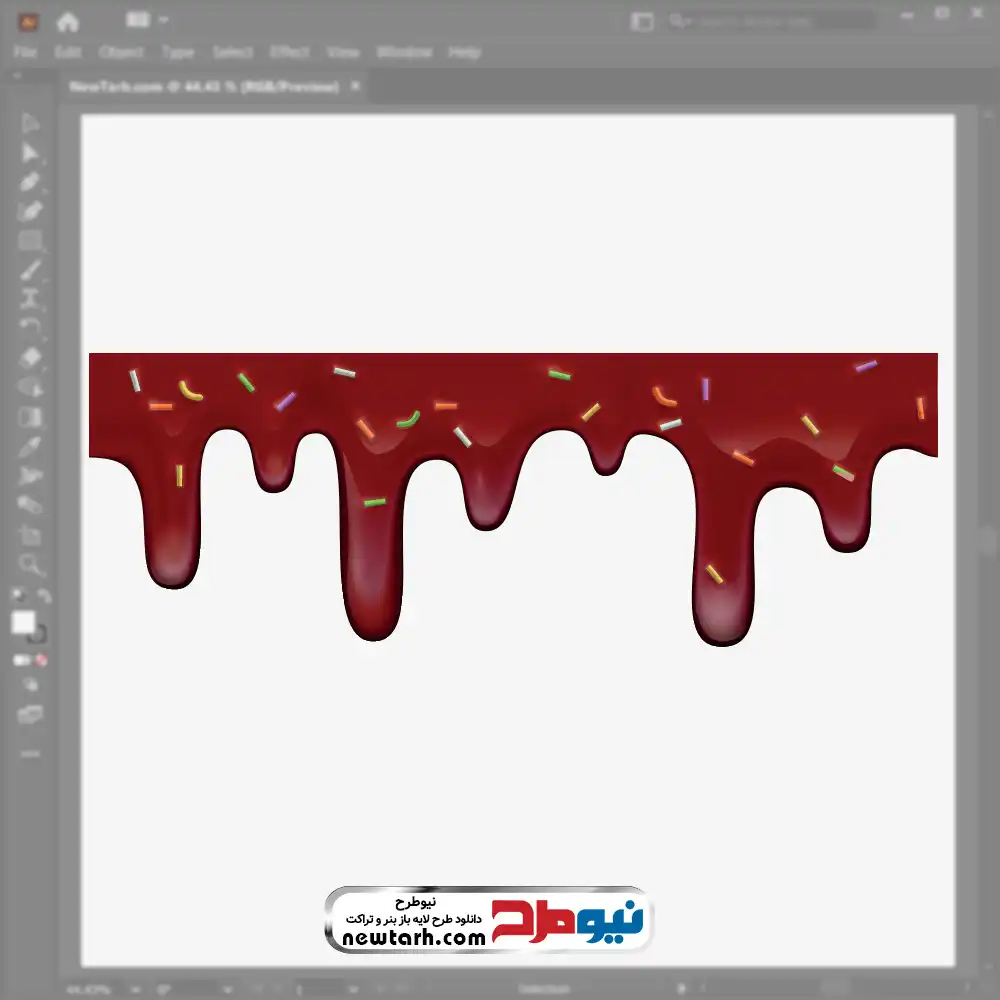Click the Fill color swatch

[x=23, y=623]
